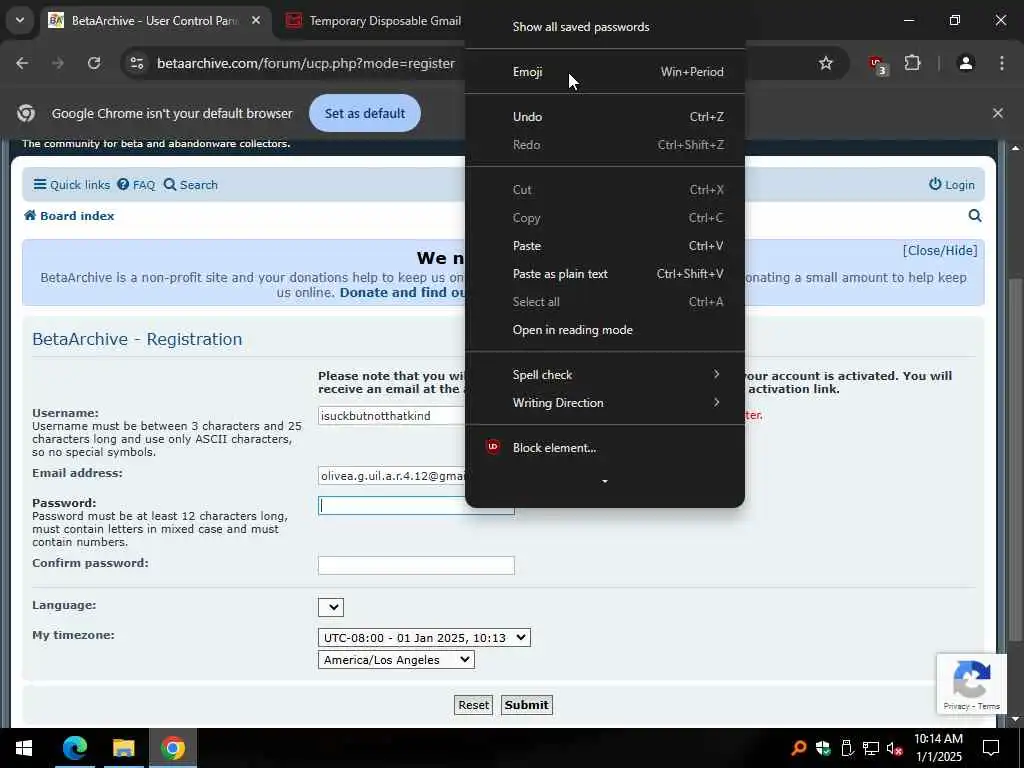Image resolution: width=1024 pixels, height=768 pixels.
Task: Click the Chrome taskbar icon
Action: 172,748
